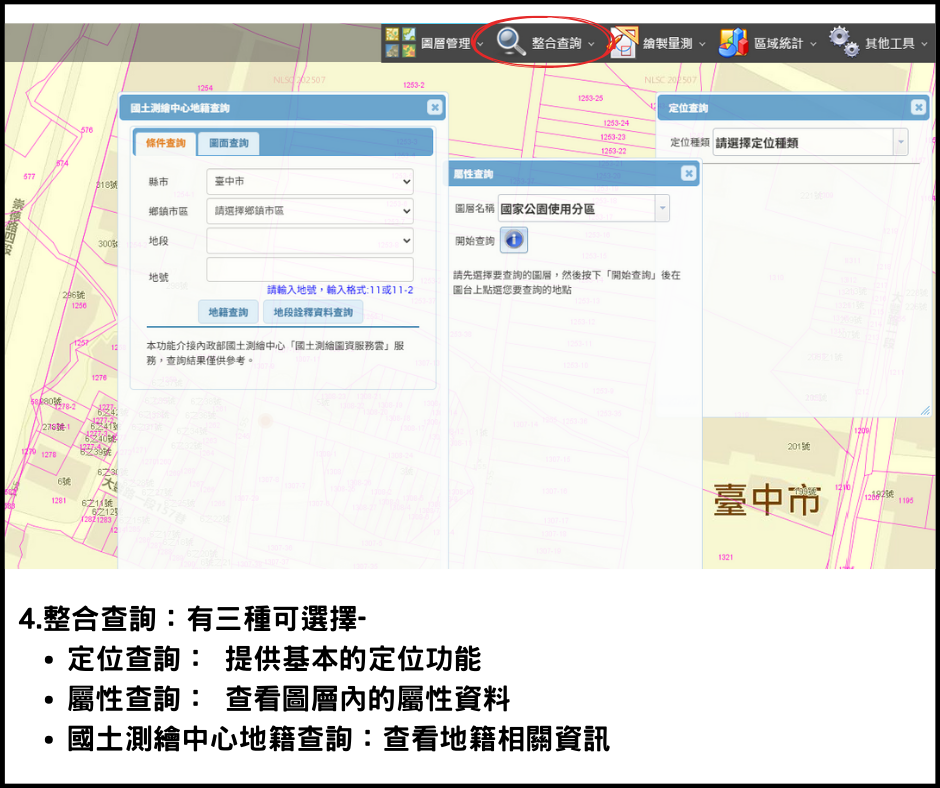Click the 地籍查詢 button
Image resolution: width=940 pixels, height=788 pixels.
(x=228, y=313)
